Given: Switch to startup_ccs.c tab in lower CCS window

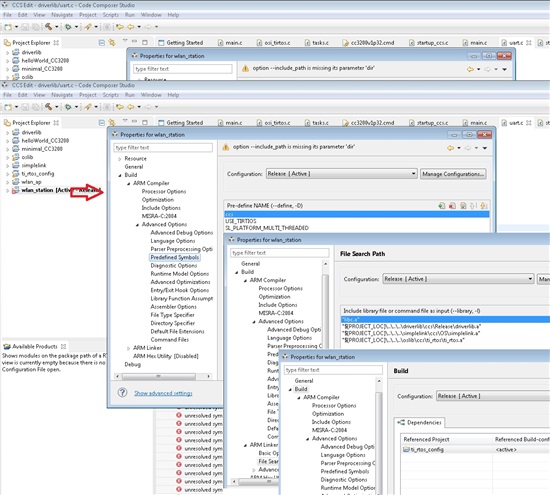Looking at the screenshot, I should tap(429, 123).
